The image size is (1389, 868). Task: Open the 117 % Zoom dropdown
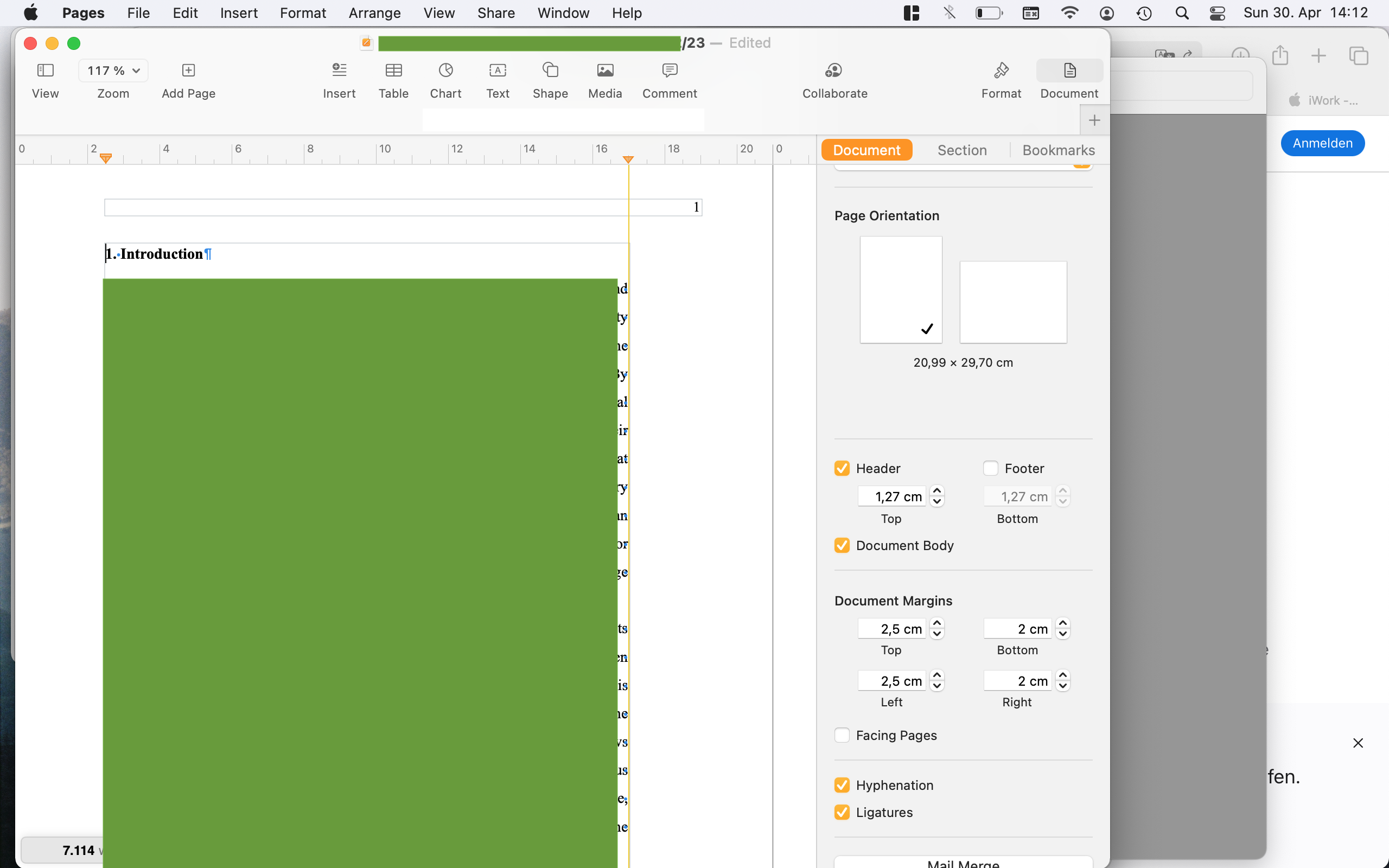113,71
